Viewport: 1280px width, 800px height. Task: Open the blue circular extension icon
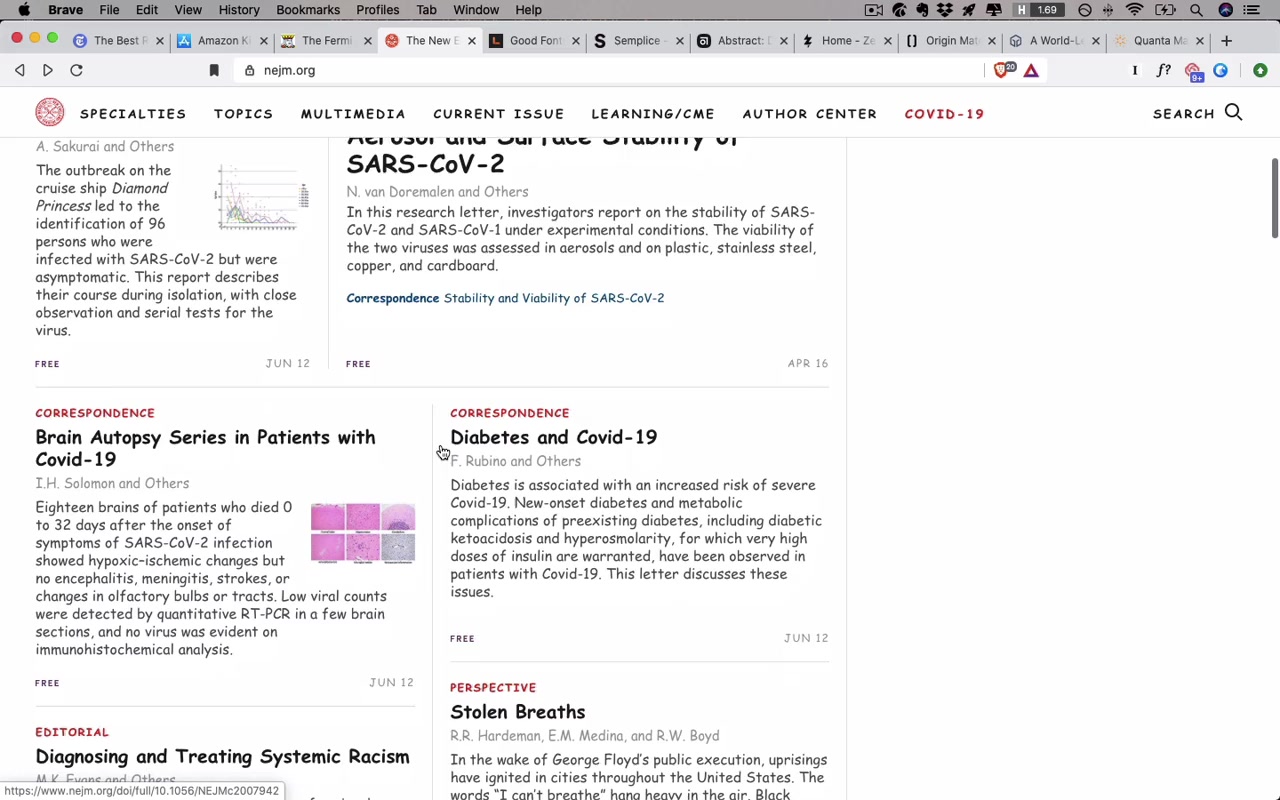[x=1220, y=70]
